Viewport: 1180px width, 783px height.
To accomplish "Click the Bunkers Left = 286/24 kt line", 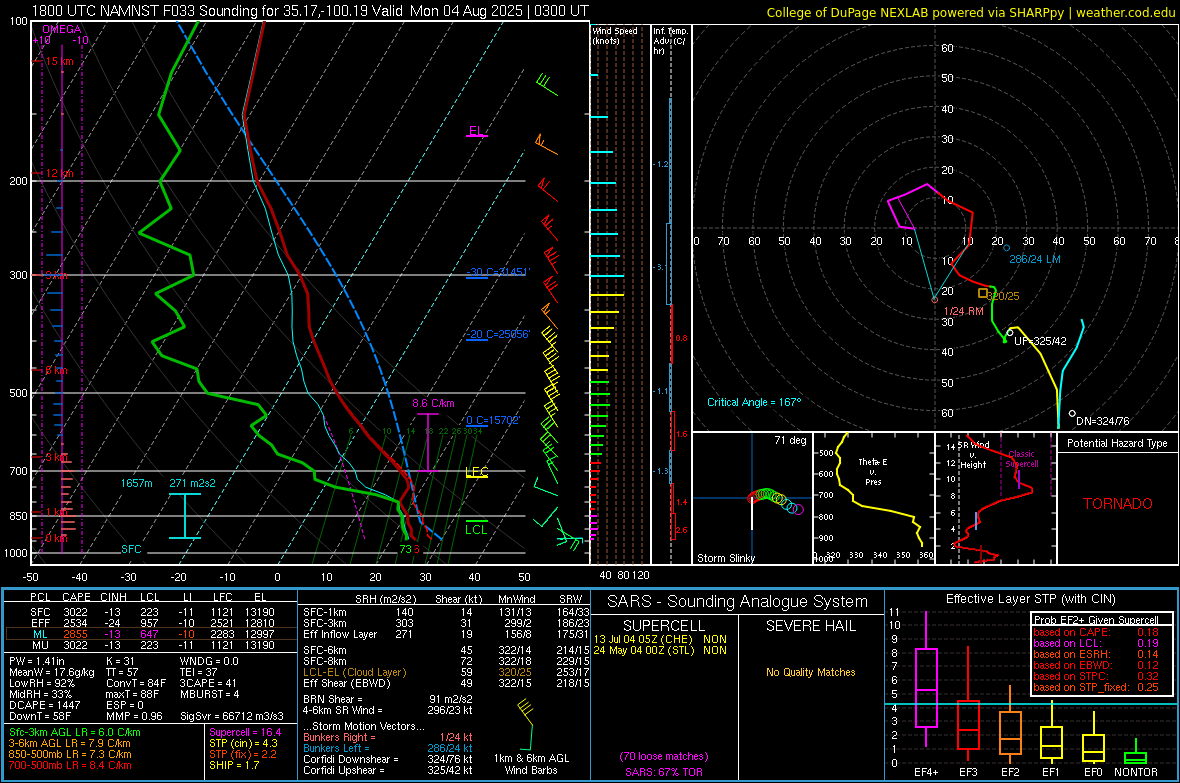I will point(388,748).
